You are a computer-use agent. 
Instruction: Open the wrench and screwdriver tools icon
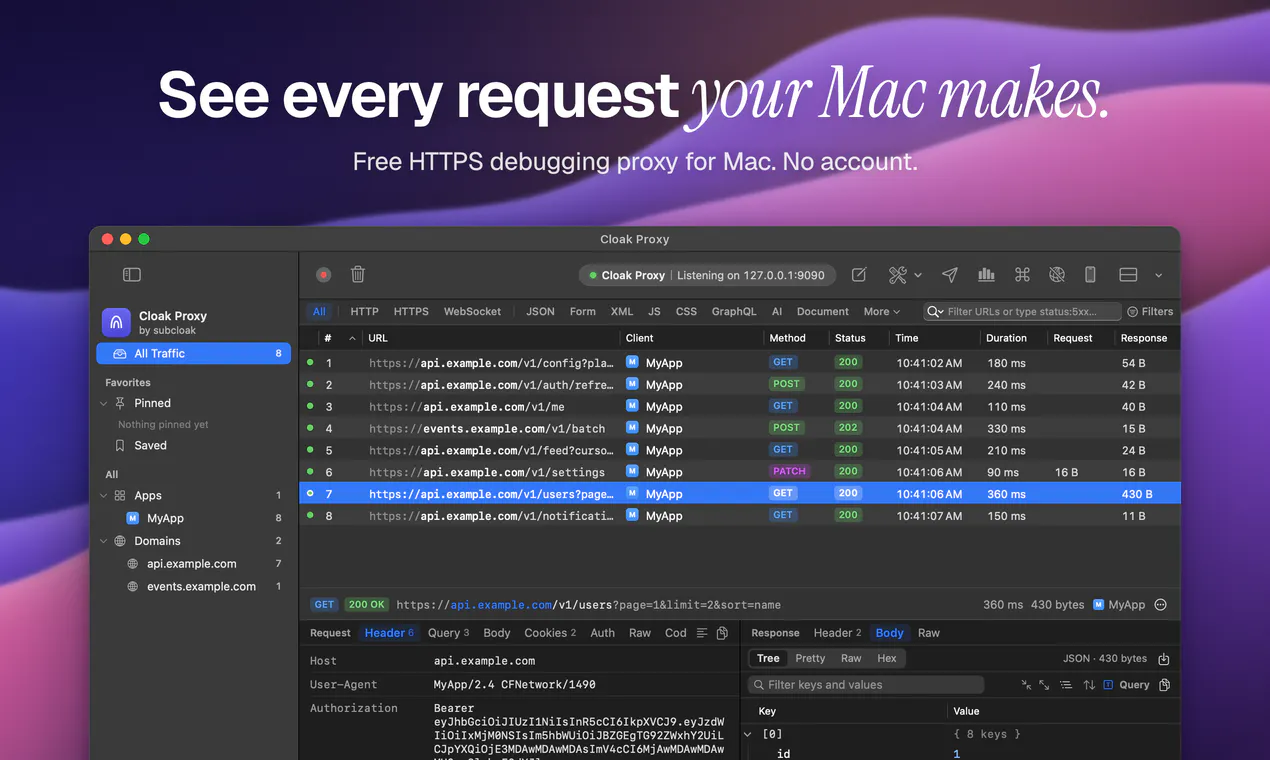(897, 275)
